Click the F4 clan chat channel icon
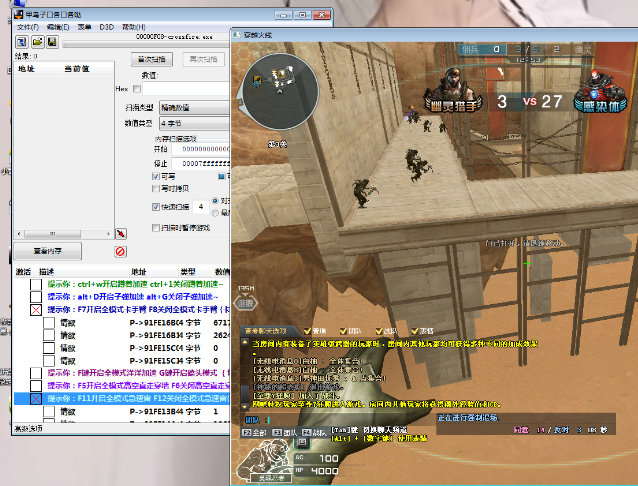The width and height of the screenshot is (638, 486). (306, 432)
